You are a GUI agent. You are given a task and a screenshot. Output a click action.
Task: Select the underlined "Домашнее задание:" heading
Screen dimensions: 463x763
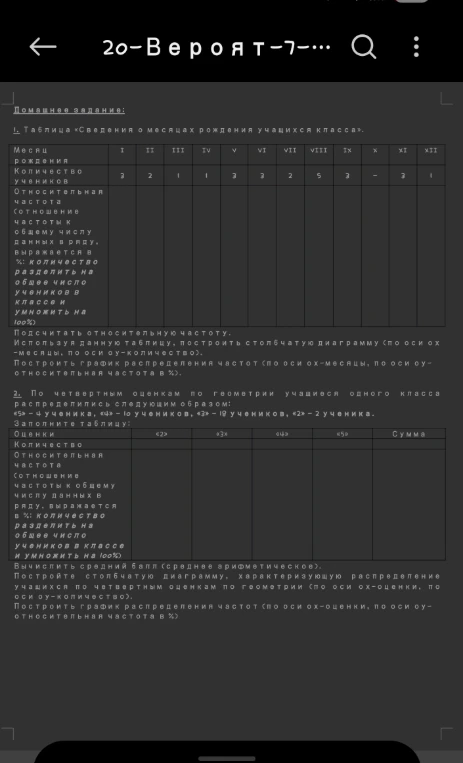tap(69, 110)
